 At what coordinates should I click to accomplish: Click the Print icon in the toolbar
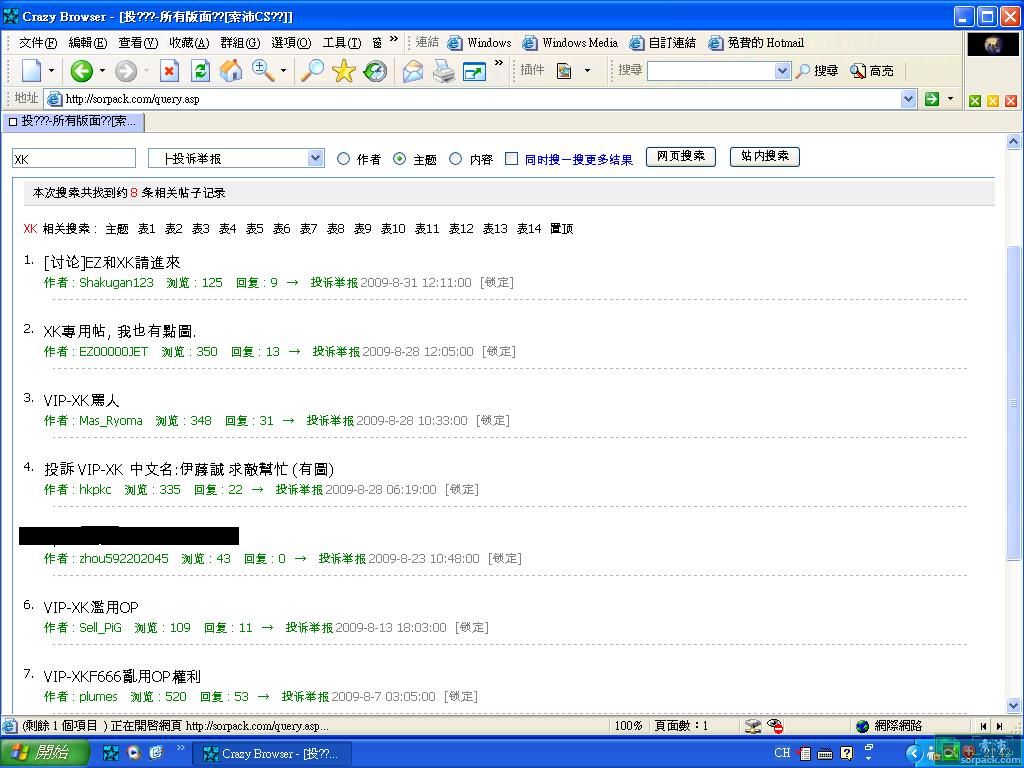click(x=444, y=71)
